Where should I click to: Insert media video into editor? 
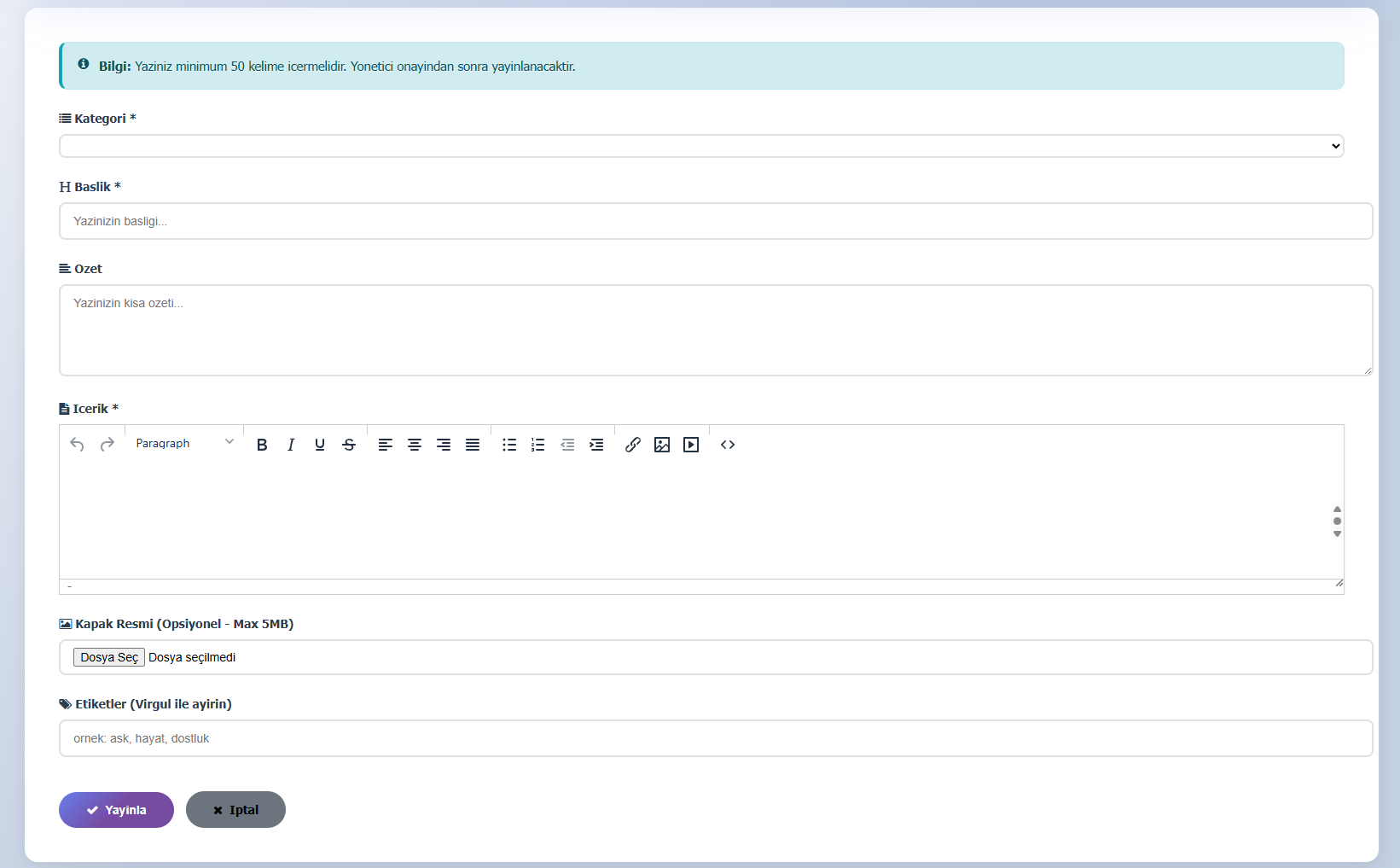tap(691, 445)
